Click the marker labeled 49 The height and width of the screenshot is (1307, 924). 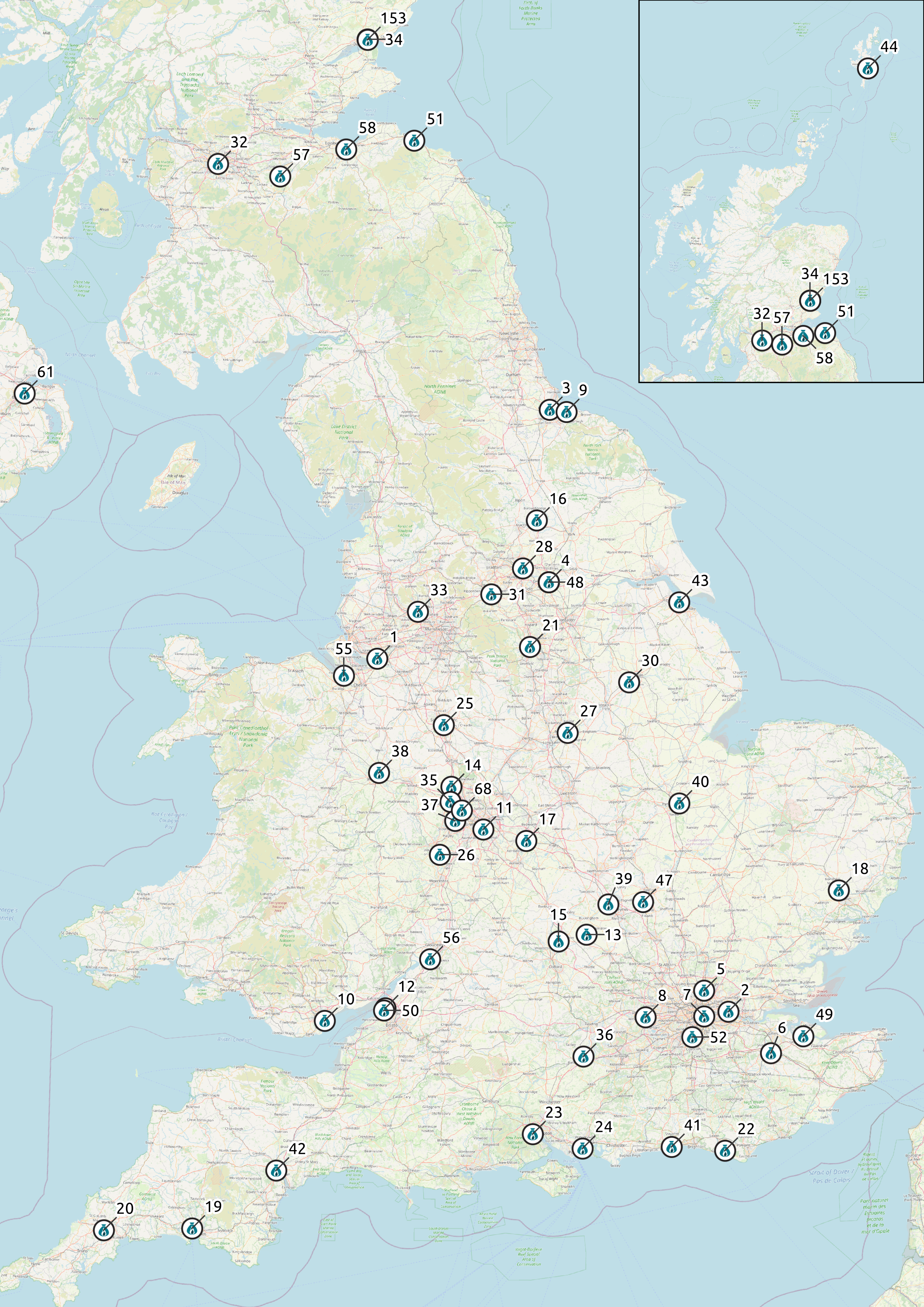pyautogui.click(x=803, y=1036)
